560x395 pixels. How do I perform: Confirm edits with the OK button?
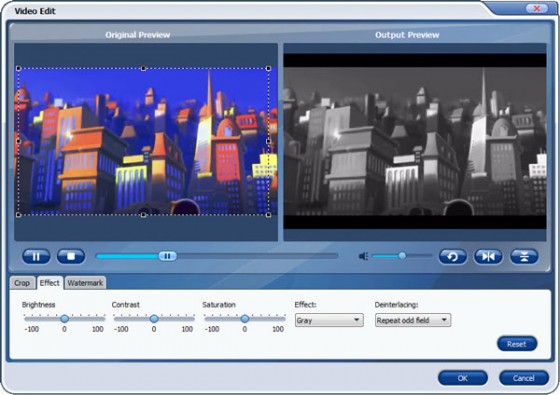click(x=462, y=378)
